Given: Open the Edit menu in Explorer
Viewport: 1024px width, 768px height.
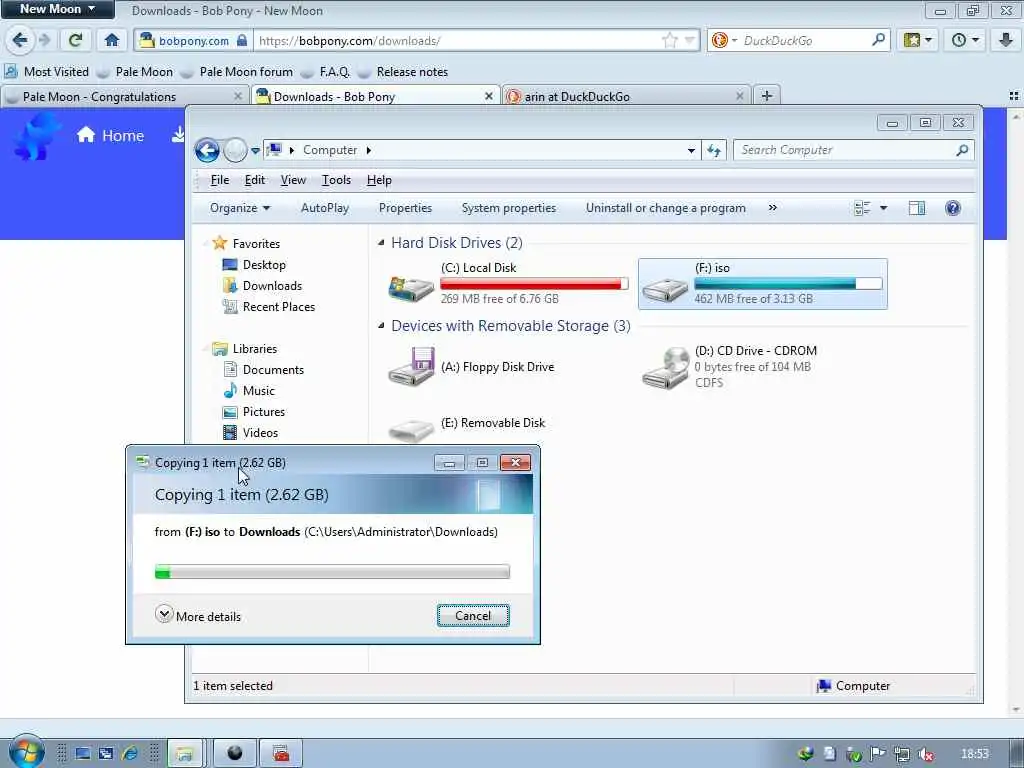Looking at the screenshot, I should click(x=255, y=180).
